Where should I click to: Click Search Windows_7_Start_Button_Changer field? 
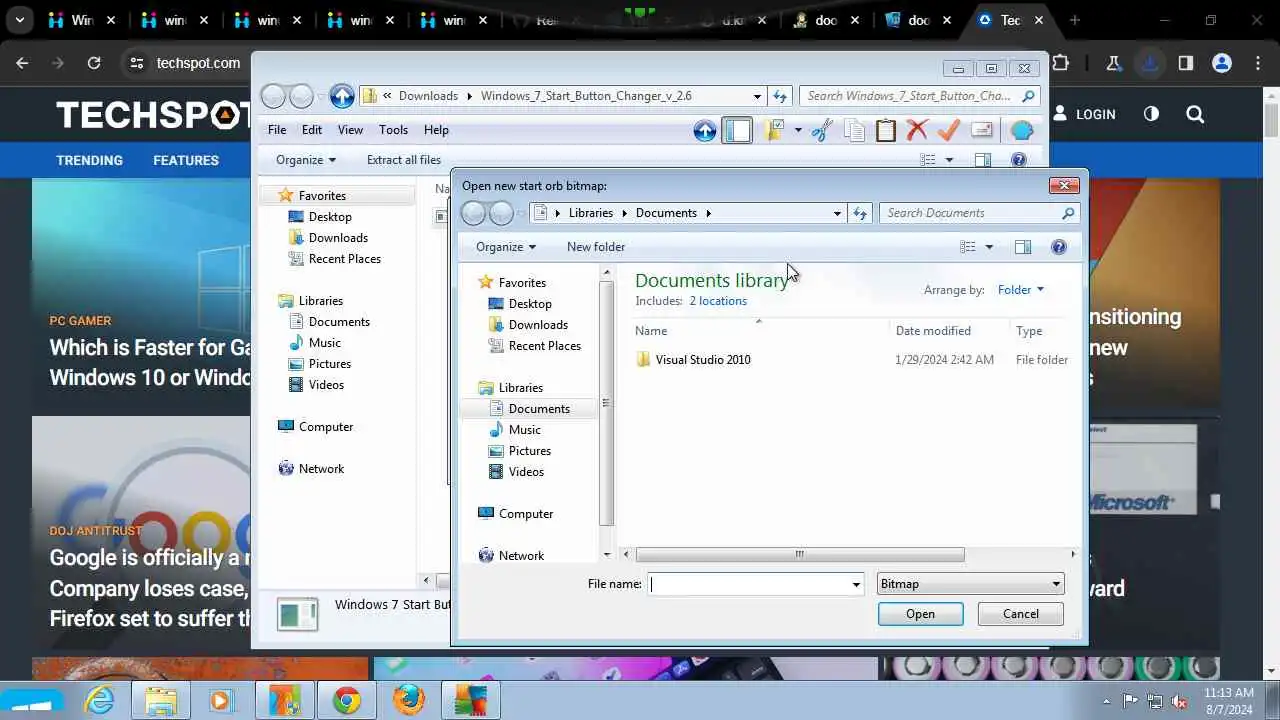[919, 96]
